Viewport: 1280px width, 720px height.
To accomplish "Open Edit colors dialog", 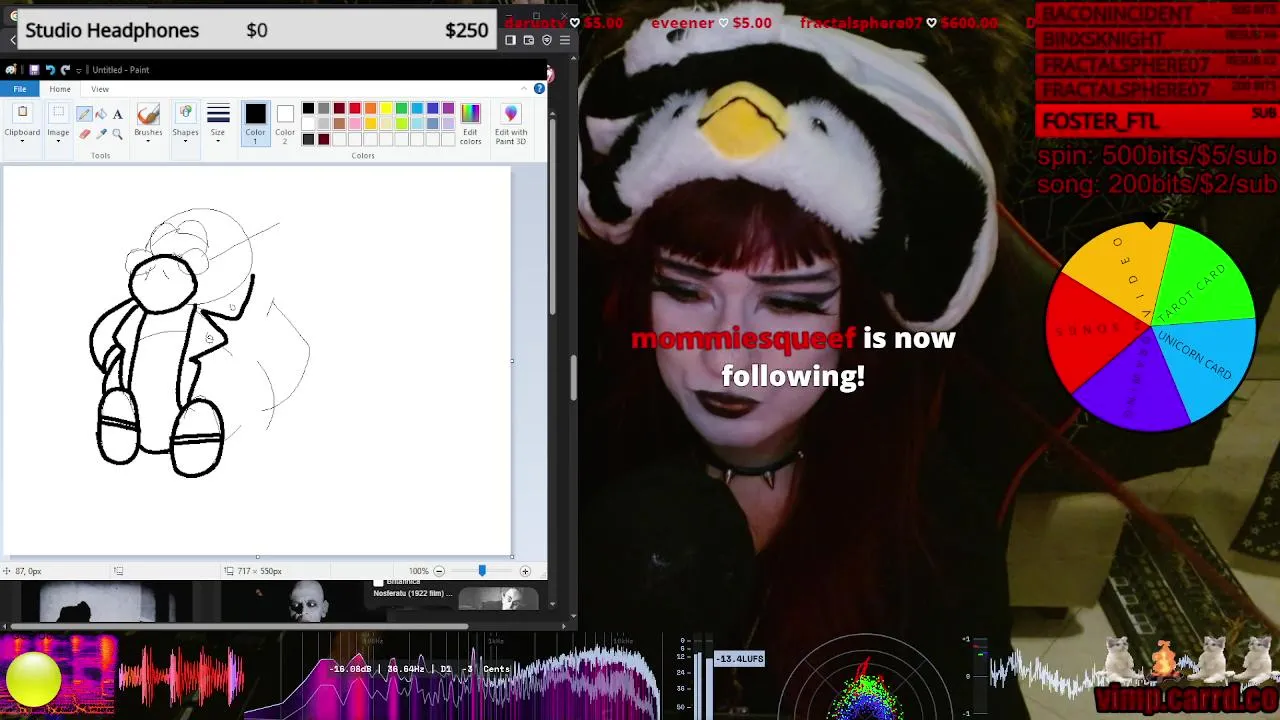I will 470,124.
